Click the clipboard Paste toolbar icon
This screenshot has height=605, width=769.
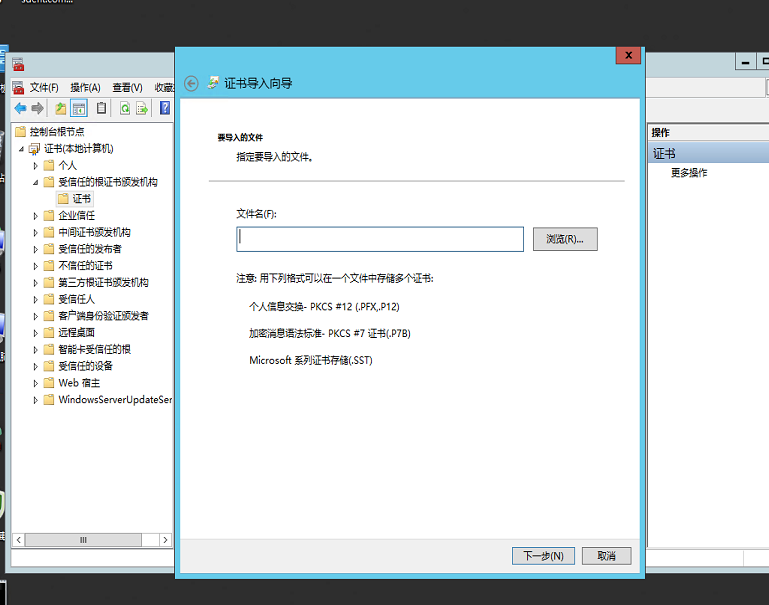tap(101, 108)
